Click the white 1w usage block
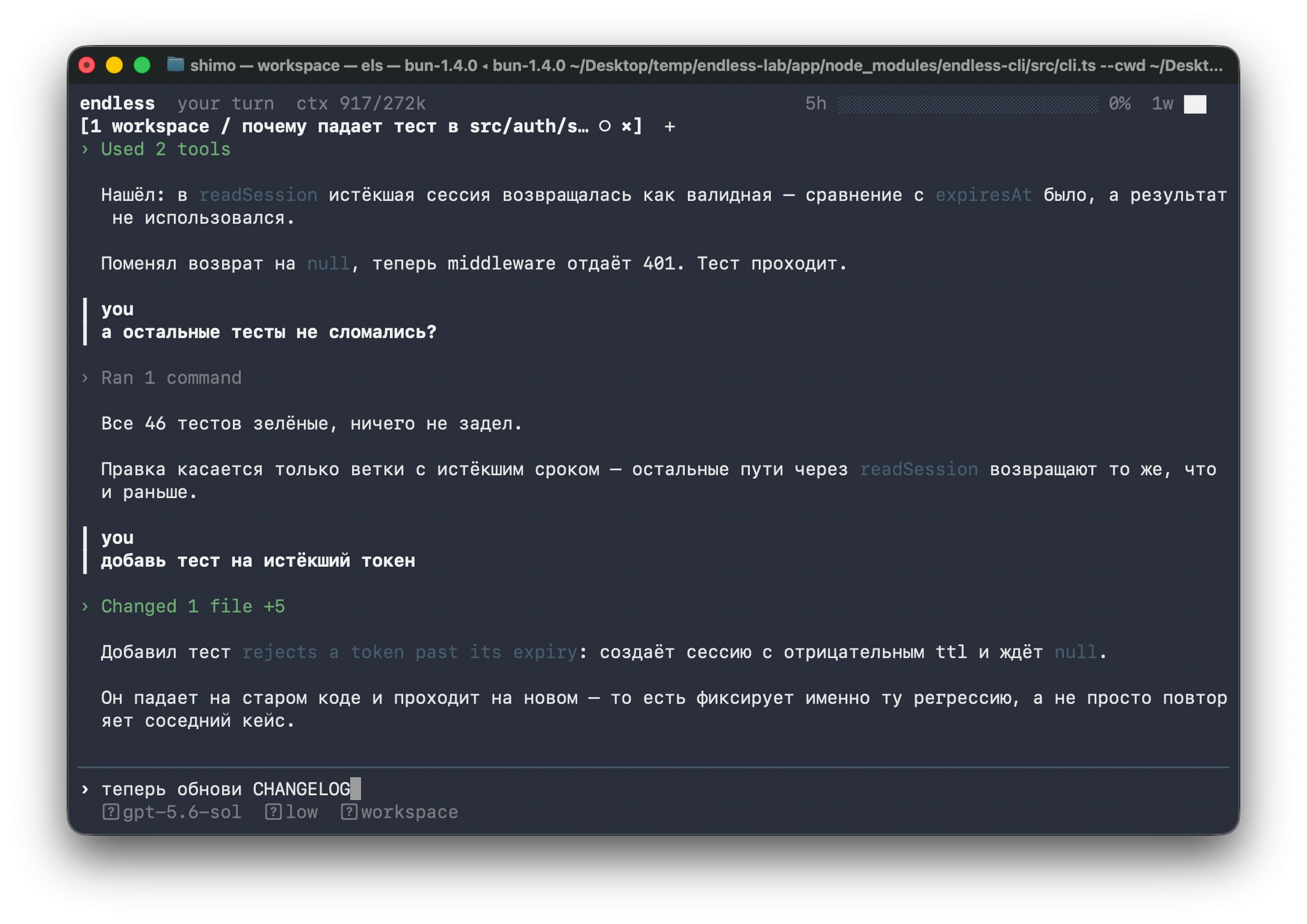Viewport: 1307px width, 924px height. (x=1195, y=104)
